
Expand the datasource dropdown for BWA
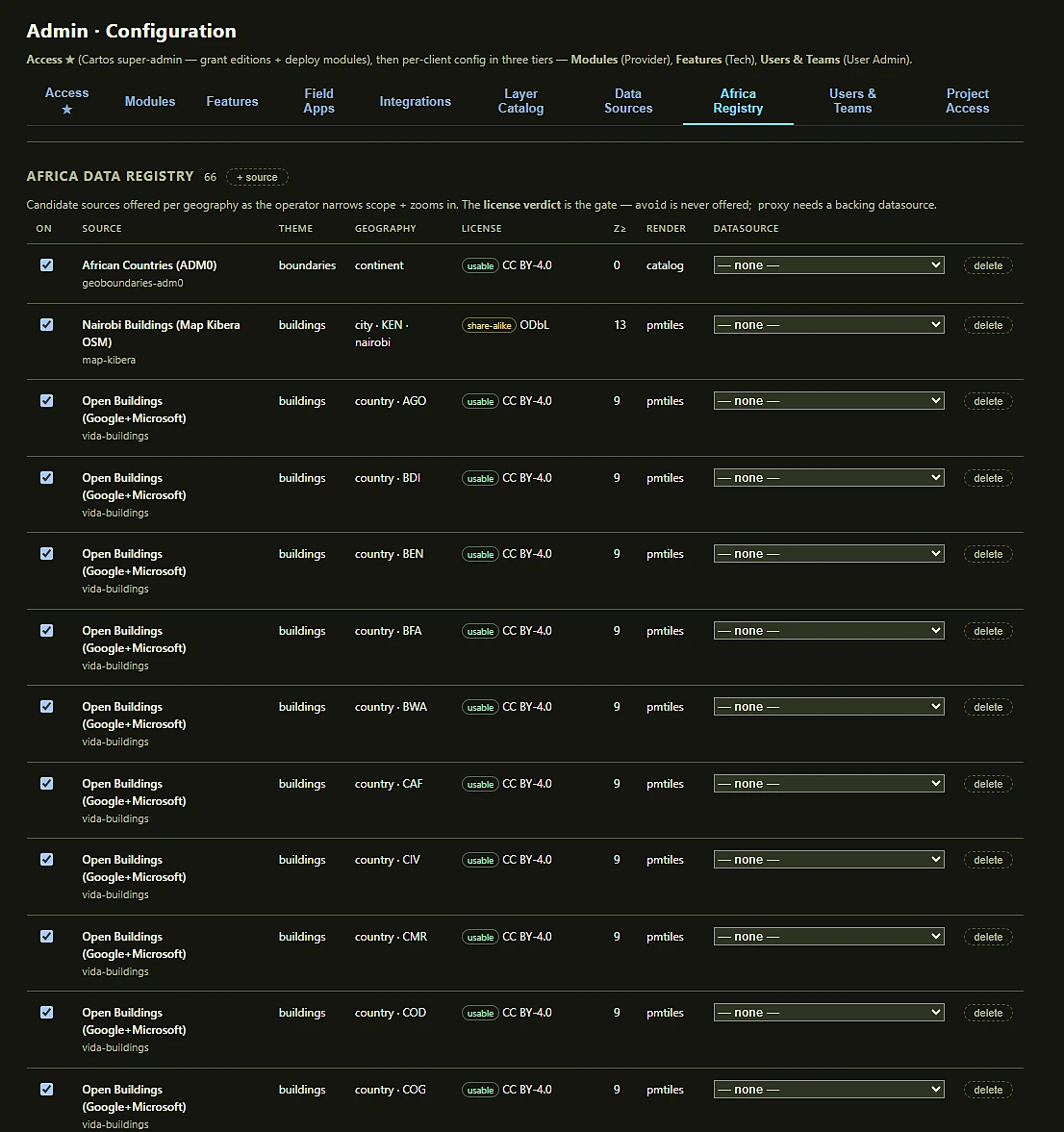pos(828,707)
